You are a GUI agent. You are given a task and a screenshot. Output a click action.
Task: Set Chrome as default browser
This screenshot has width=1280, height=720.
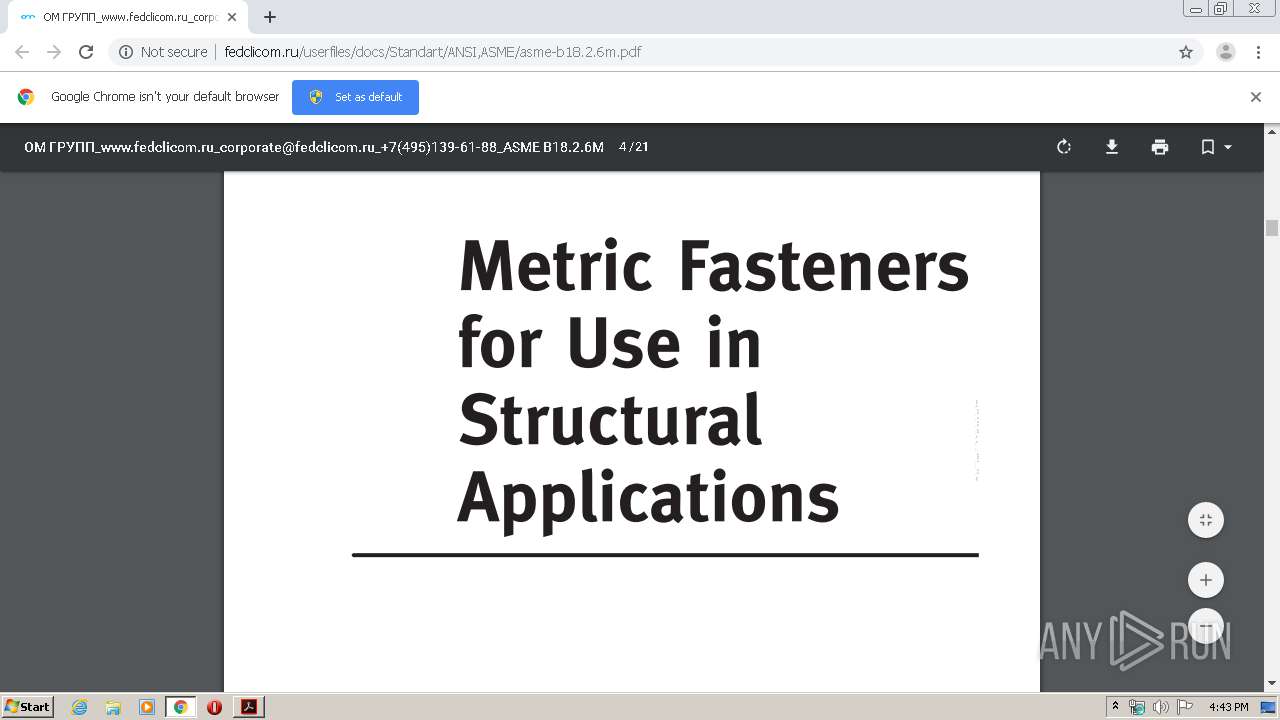click(355, 97)
